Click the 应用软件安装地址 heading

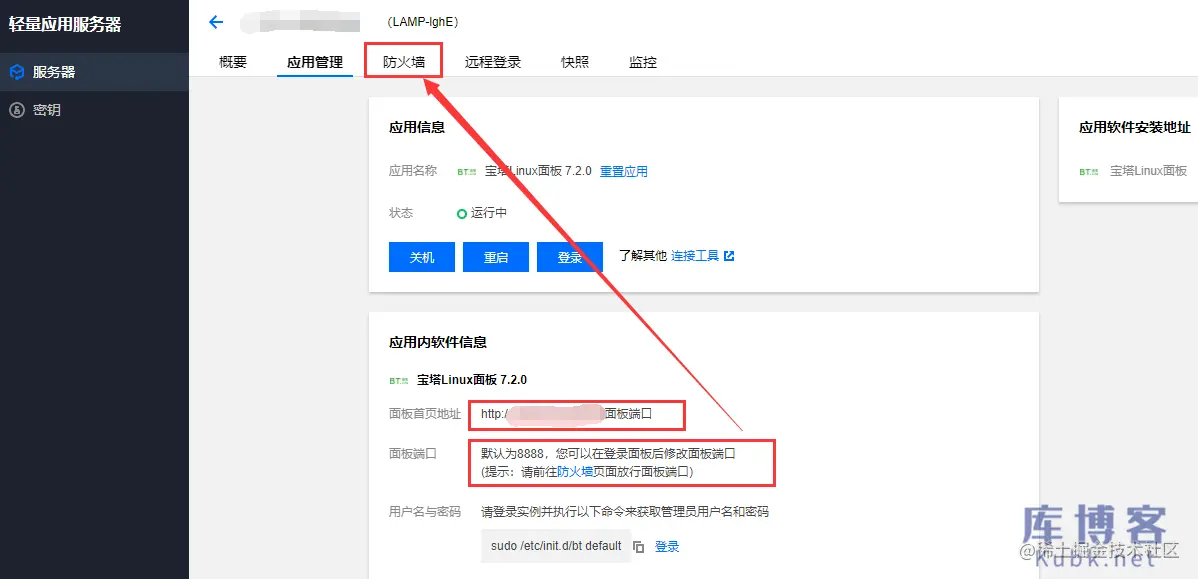(1135, 128)
